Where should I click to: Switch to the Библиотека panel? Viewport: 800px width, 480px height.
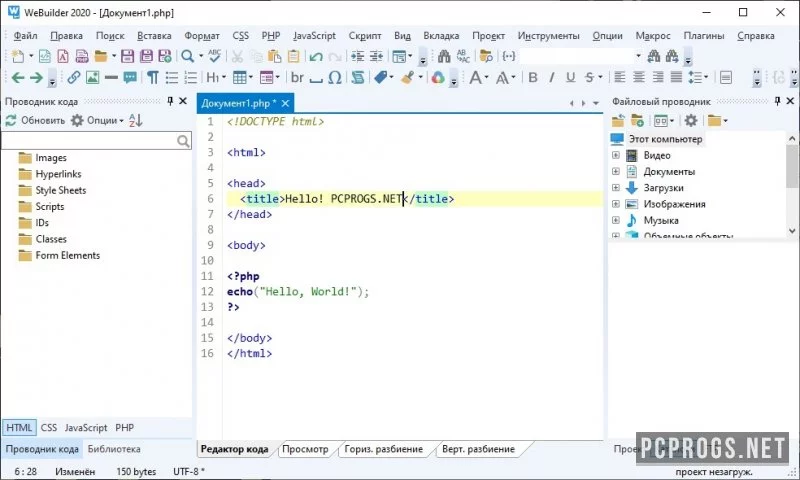114,449
